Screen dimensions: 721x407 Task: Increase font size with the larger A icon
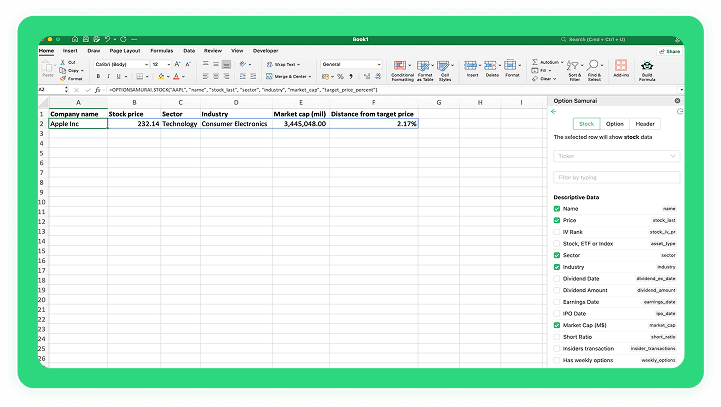177,64
